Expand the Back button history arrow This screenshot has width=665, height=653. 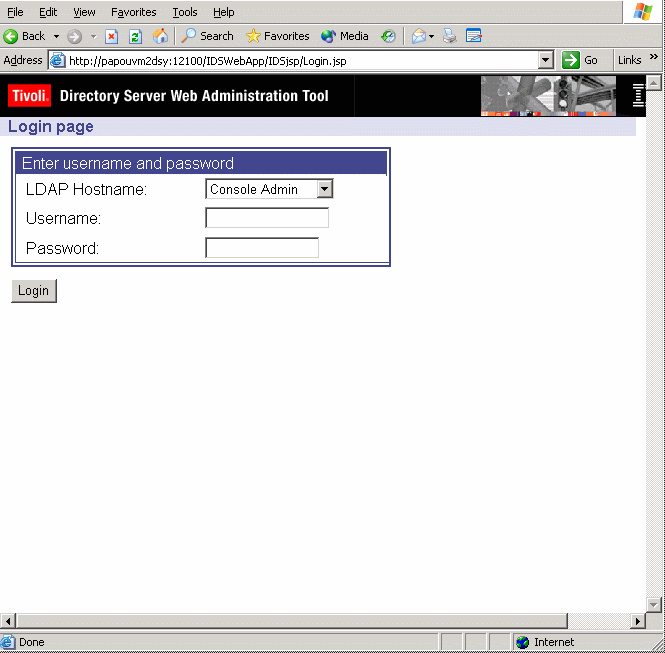tap(56, 36)
